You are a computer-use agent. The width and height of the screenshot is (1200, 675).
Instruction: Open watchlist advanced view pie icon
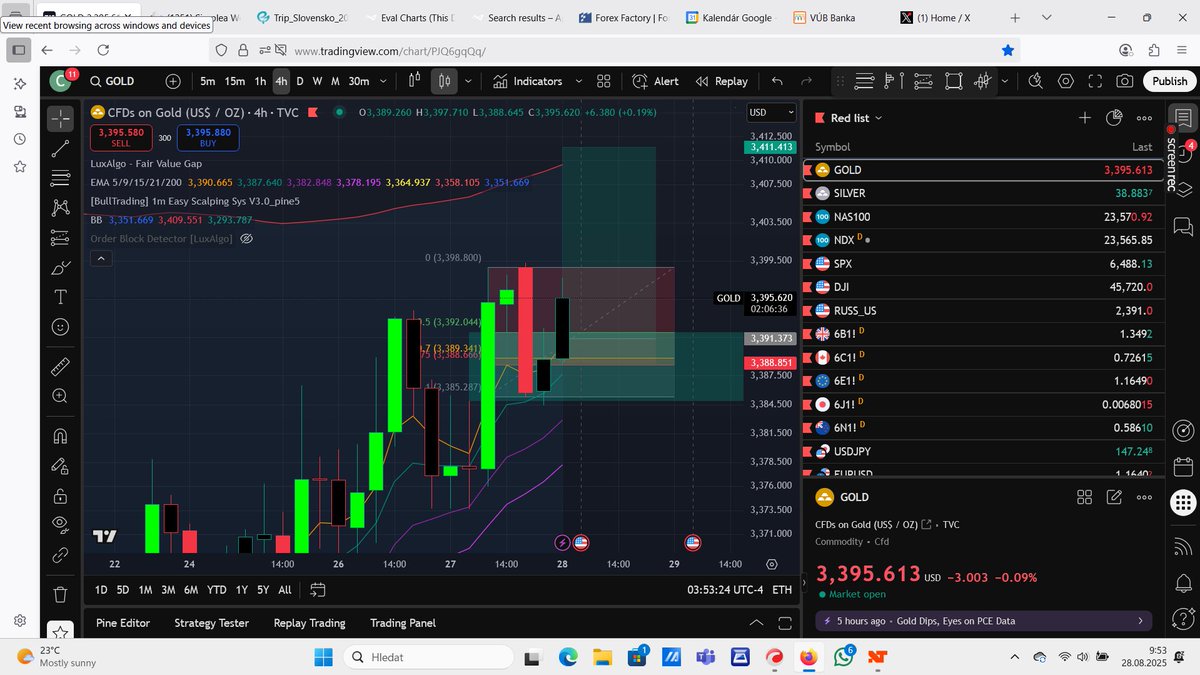click(1114, 118)
